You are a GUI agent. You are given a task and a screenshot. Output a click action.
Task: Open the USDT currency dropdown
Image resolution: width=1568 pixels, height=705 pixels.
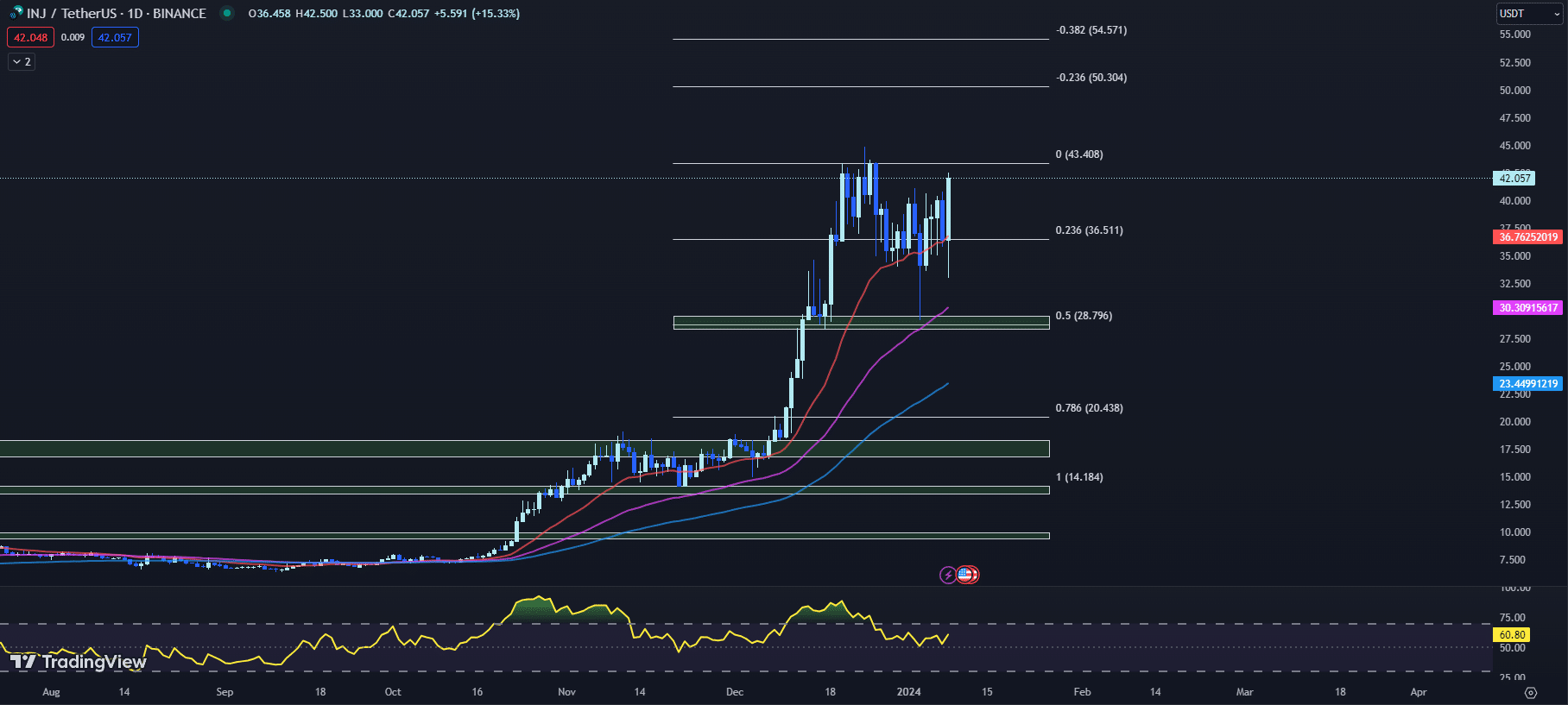click(x=1529, y=14)
